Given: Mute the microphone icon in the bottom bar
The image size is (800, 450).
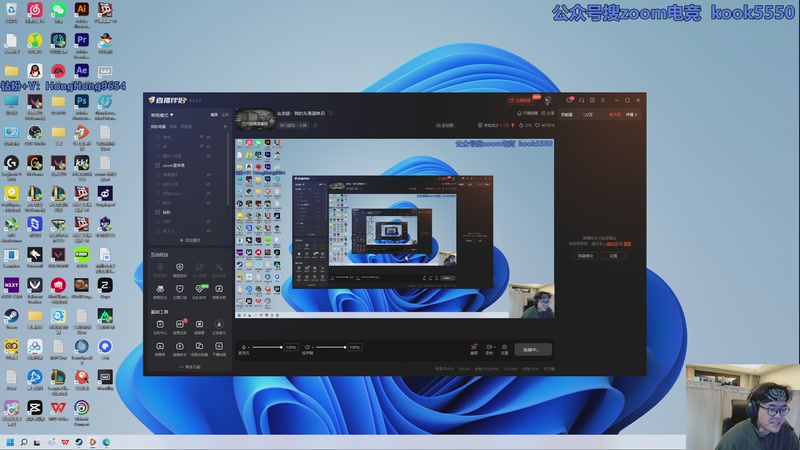Looking at the screenshot, I should tap(245, 347).
